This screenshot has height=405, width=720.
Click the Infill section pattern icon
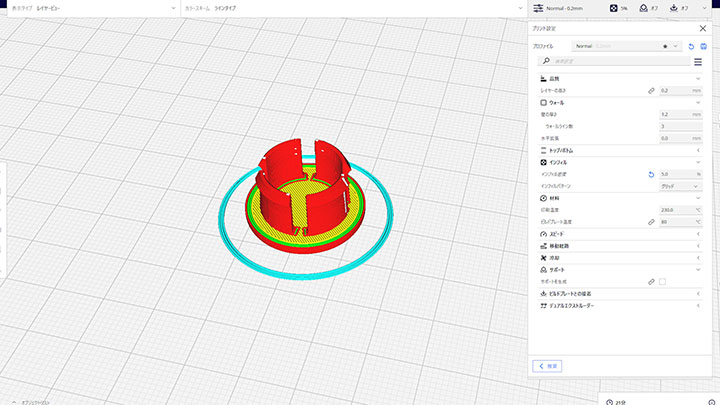pyautogui.click(x=544, y=162)
